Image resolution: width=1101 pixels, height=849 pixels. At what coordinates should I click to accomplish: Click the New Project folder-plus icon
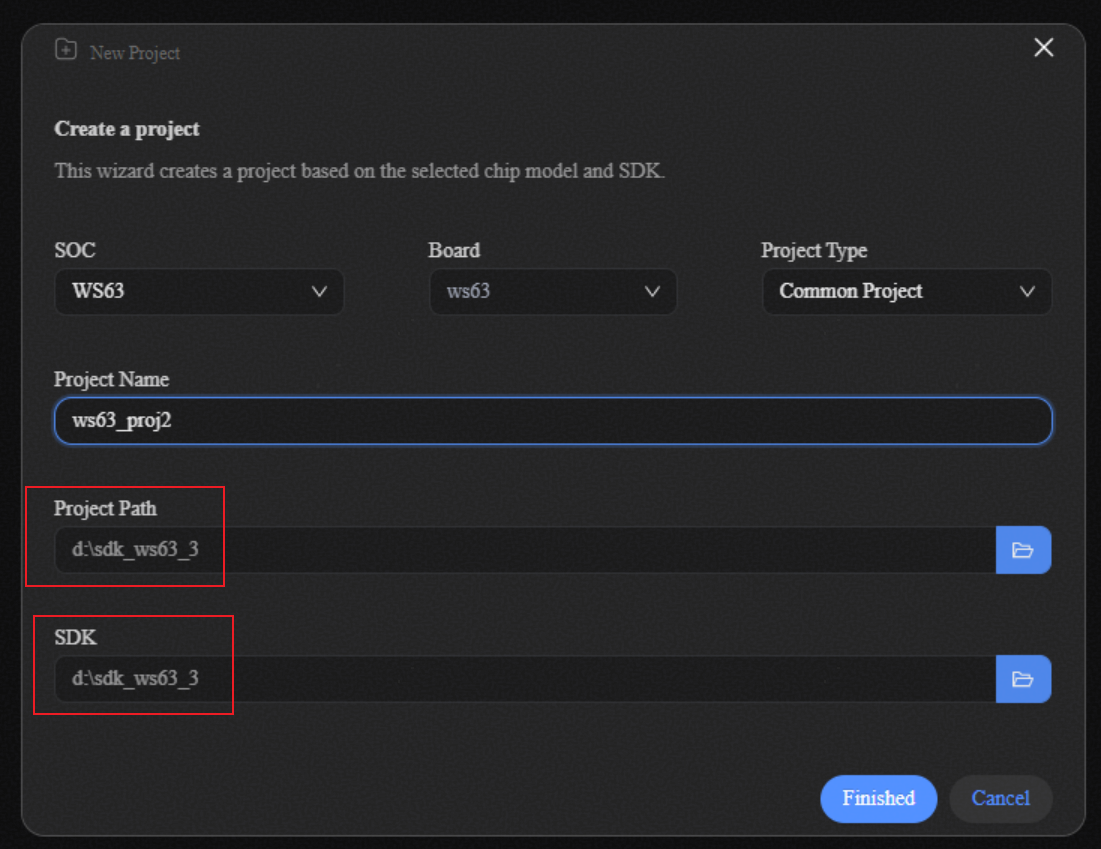tap(65, 50)
